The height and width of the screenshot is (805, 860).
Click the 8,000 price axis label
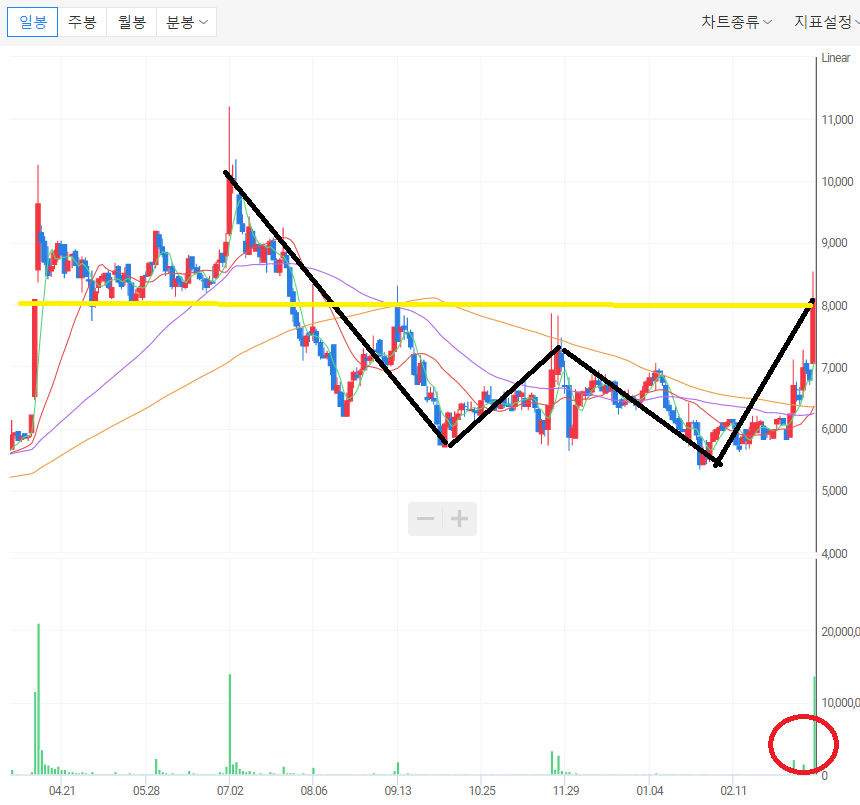(834, 305)
